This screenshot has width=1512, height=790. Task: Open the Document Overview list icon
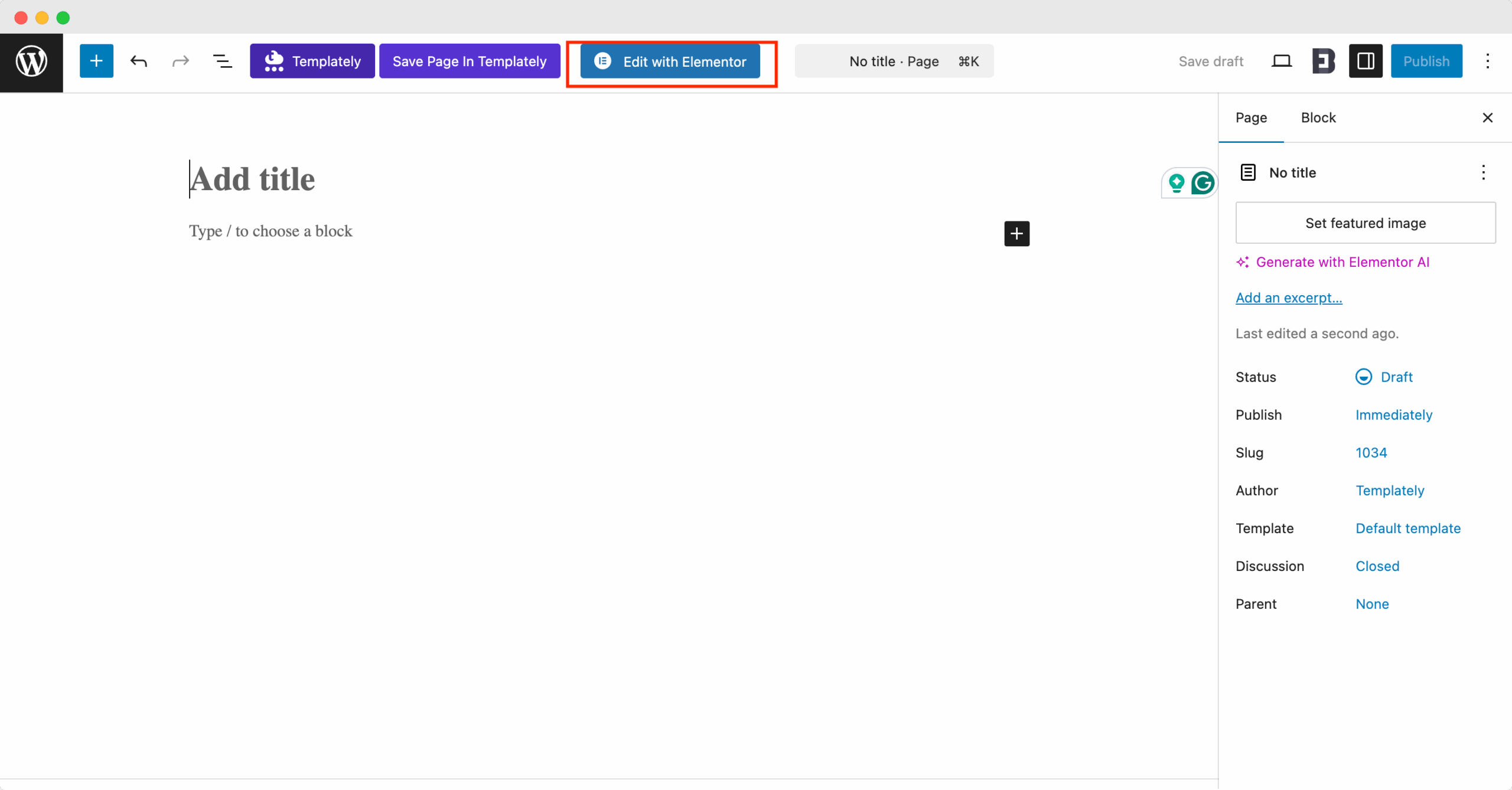tap(223, 60)
